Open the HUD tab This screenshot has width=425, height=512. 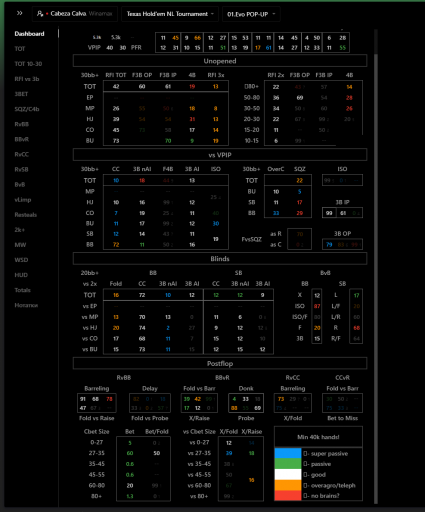pos(21,275)
